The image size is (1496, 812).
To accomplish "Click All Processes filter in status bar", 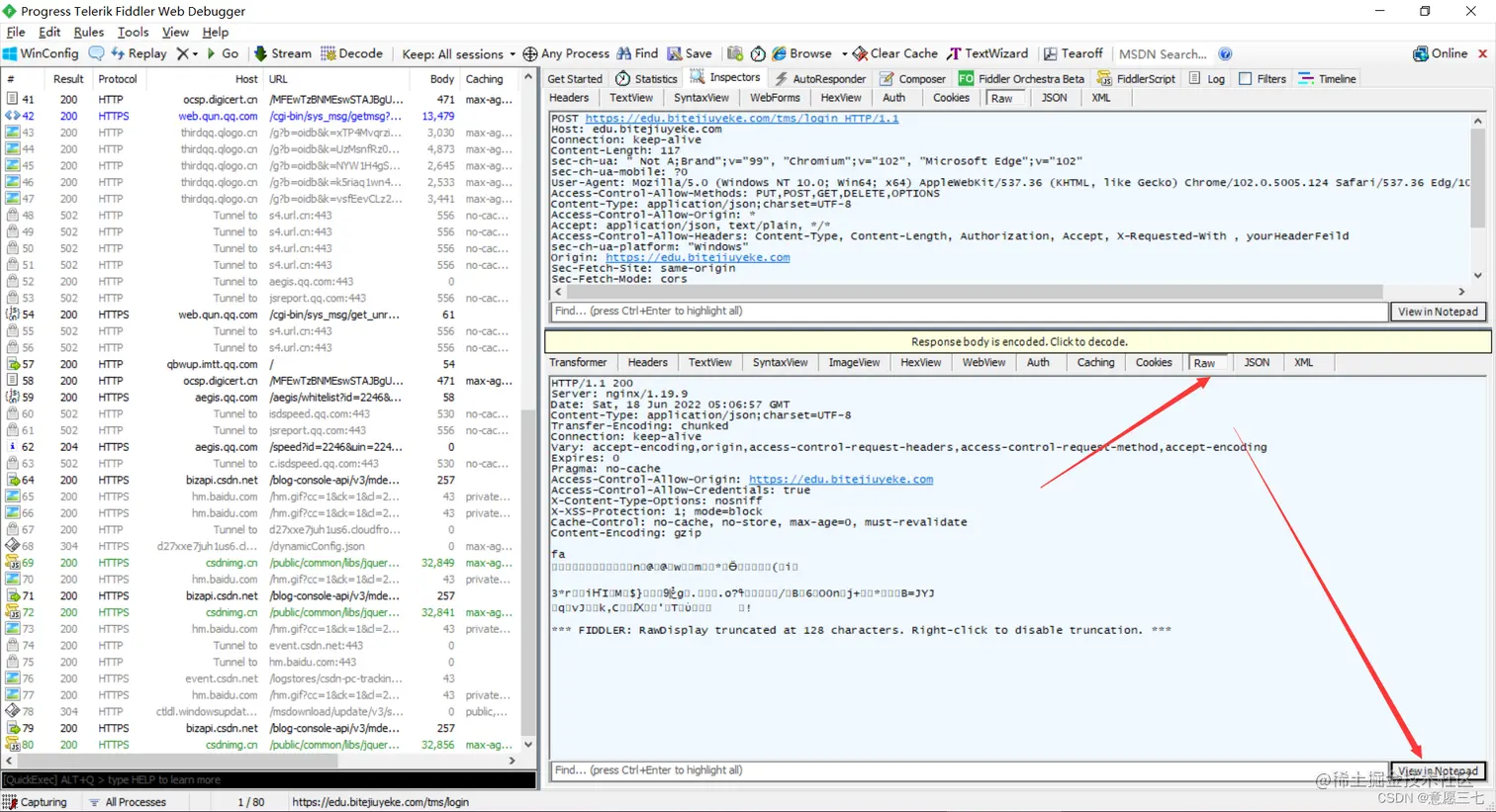I will coord(128,802).
